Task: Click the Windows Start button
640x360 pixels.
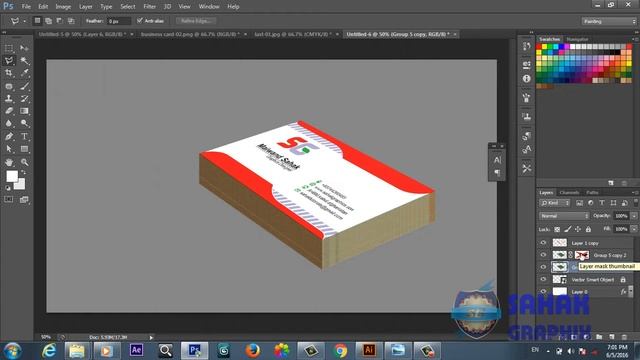Action: click(13, 351)
